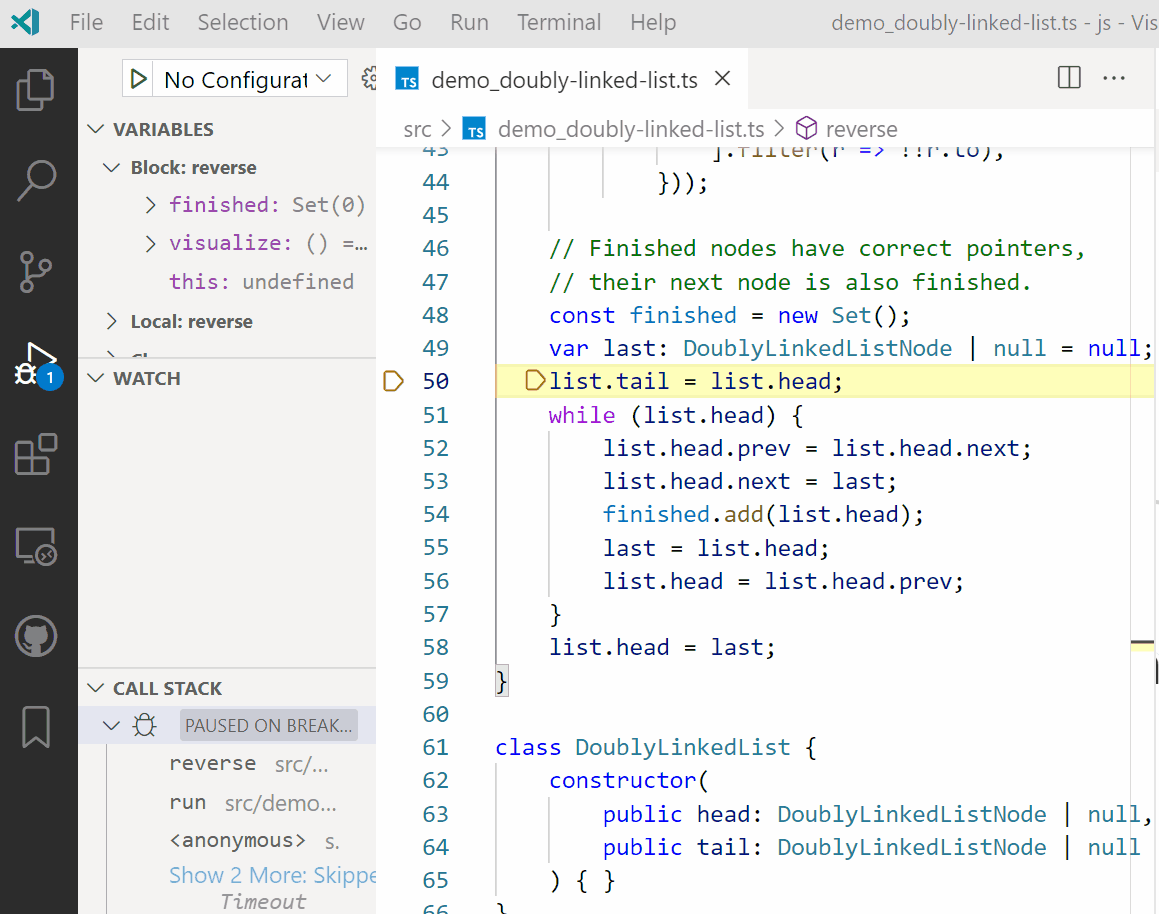Start debugging with the play icon
Screen dimensions: 1159x914
pyautogui.click(x=138, y=77)
